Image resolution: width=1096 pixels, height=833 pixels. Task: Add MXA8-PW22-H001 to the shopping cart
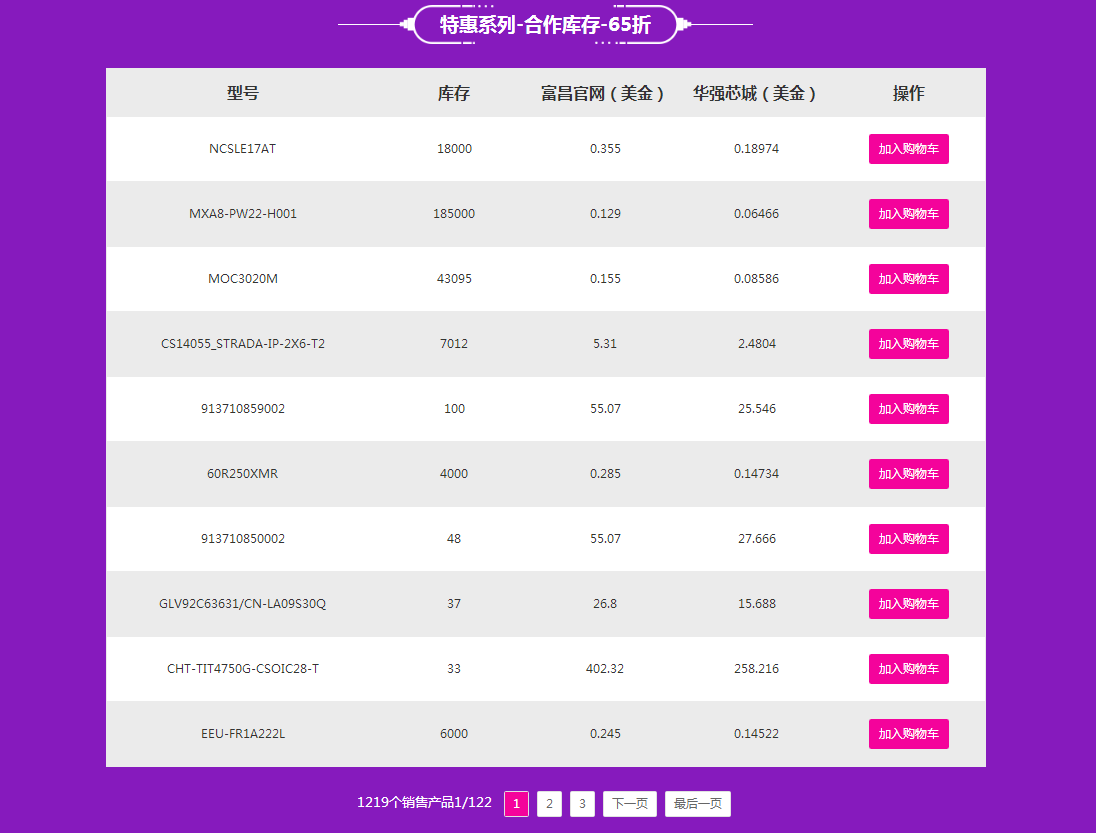point(908,214)
